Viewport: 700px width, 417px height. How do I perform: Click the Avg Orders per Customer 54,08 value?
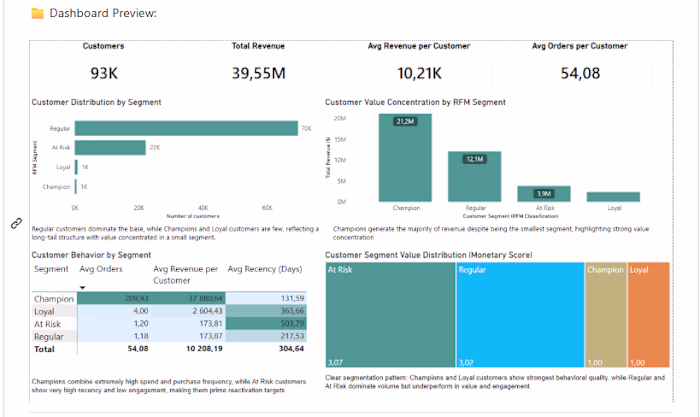click(x=580, y=73)
